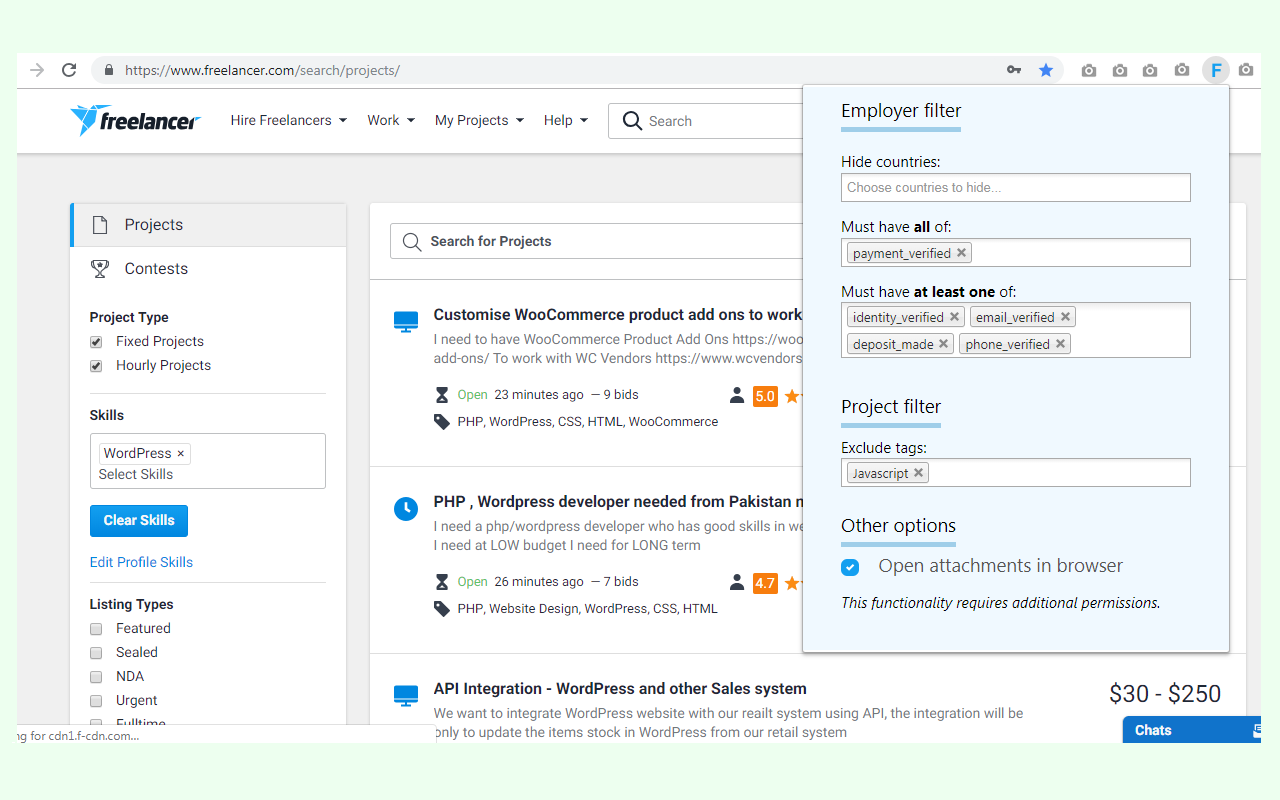Click the browser forward arrow

tap(37, 70)
